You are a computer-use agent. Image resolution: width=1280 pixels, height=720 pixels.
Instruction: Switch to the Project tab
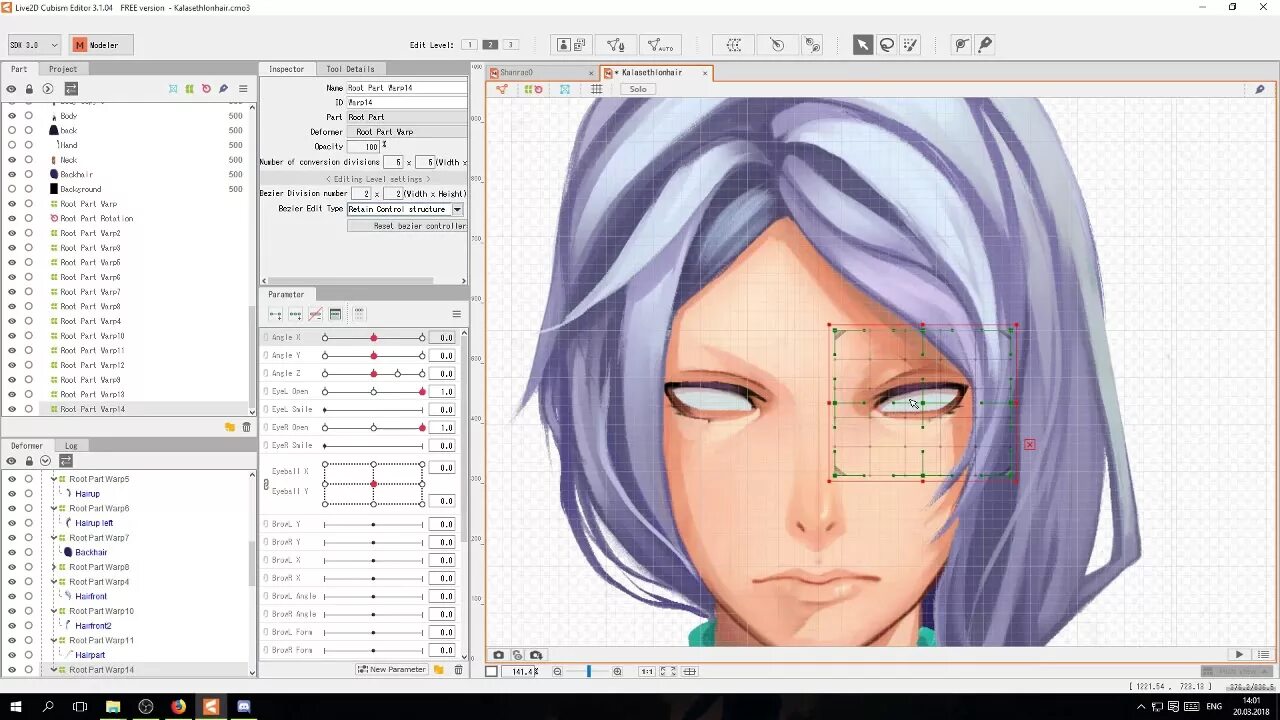pos(63,69)
